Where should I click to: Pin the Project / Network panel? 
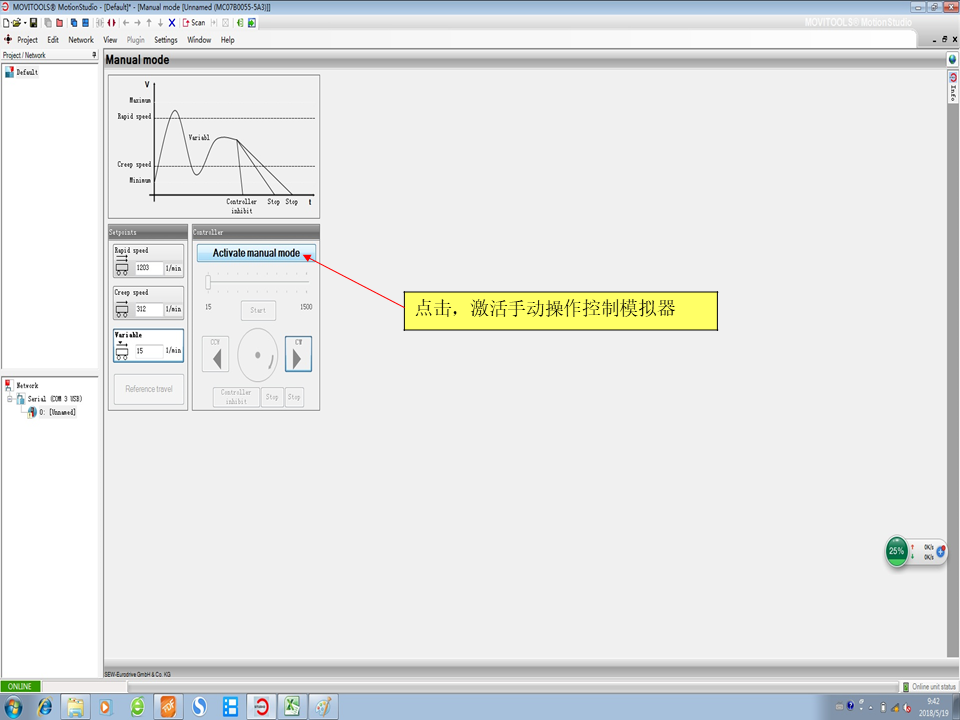coord(94,55)
